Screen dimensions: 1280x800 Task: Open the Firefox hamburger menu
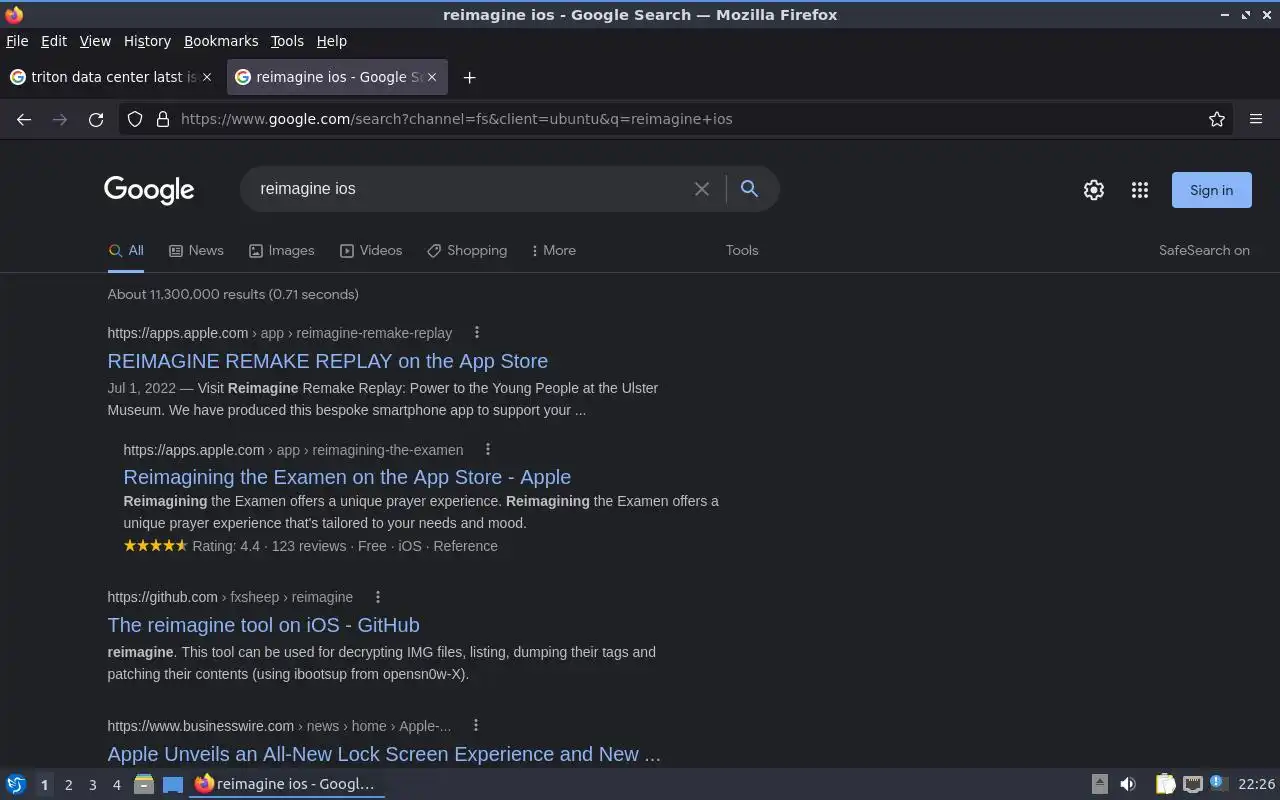pos(1256,119)
